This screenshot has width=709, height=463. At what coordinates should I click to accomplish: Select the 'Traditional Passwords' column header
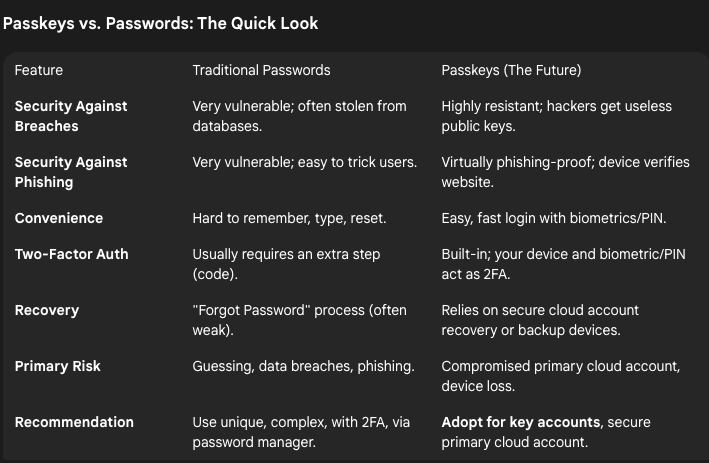(261, 70)
